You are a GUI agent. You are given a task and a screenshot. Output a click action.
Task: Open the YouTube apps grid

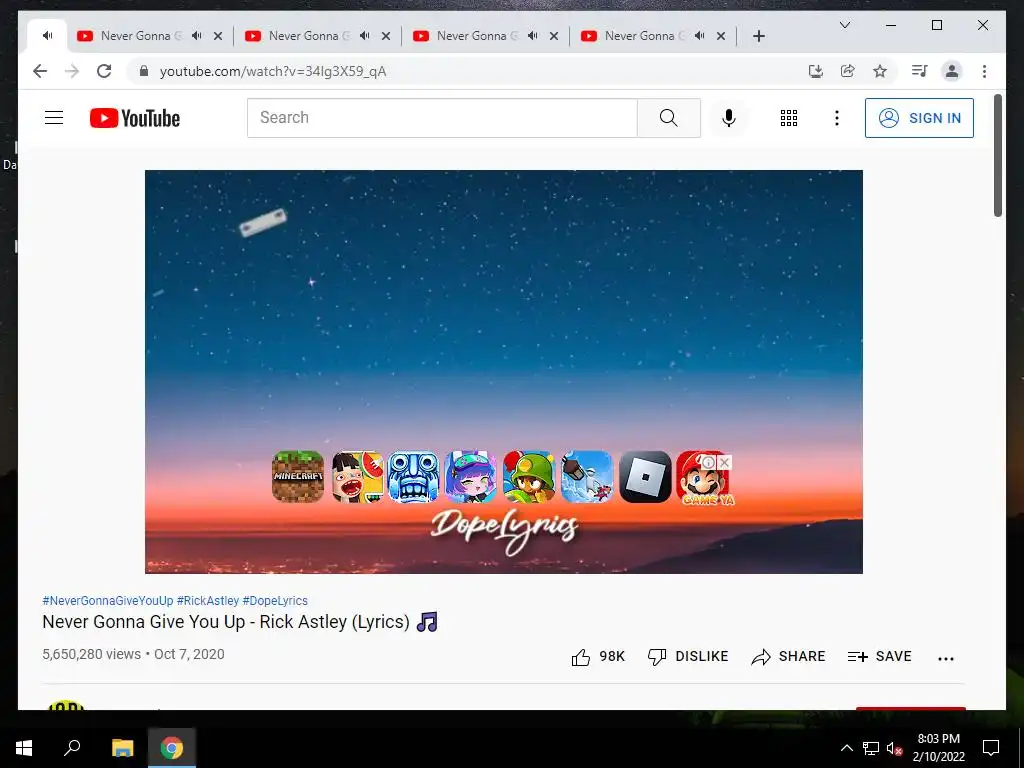(789, 118)
